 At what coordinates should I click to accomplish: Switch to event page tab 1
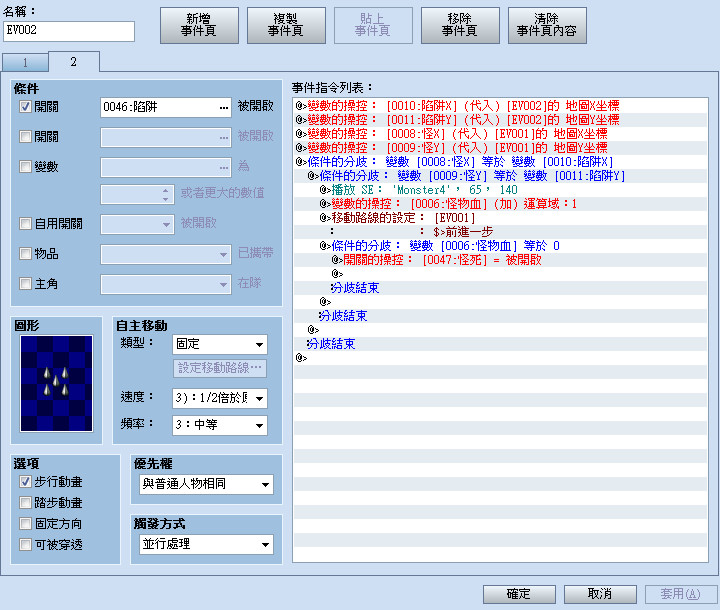point(25,63)
